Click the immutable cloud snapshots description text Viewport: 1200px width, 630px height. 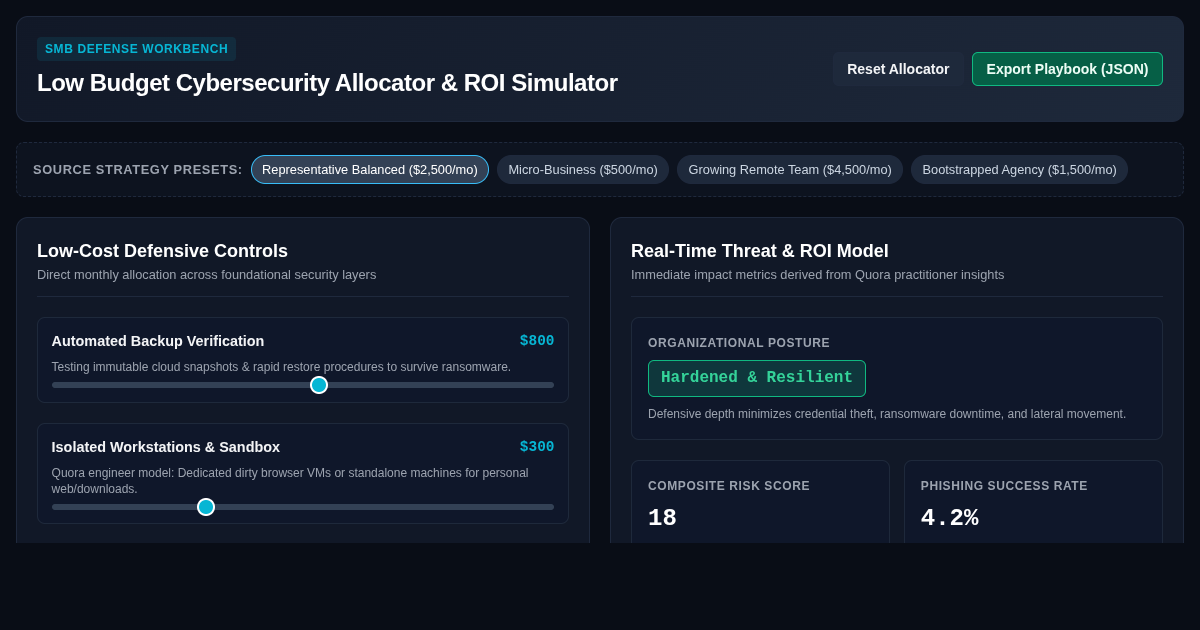[281, 367]
